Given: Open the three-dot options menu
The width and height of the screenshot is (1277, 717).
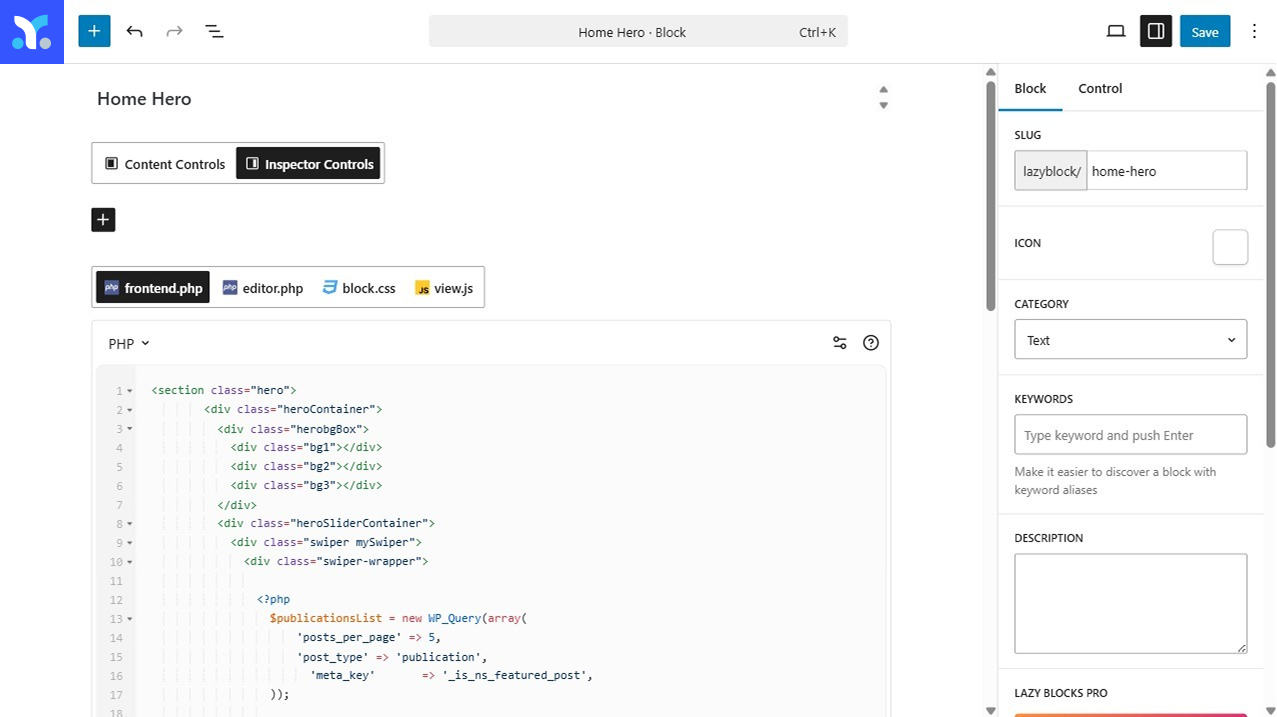Looking at the screenshot, I should point(1254,31).
